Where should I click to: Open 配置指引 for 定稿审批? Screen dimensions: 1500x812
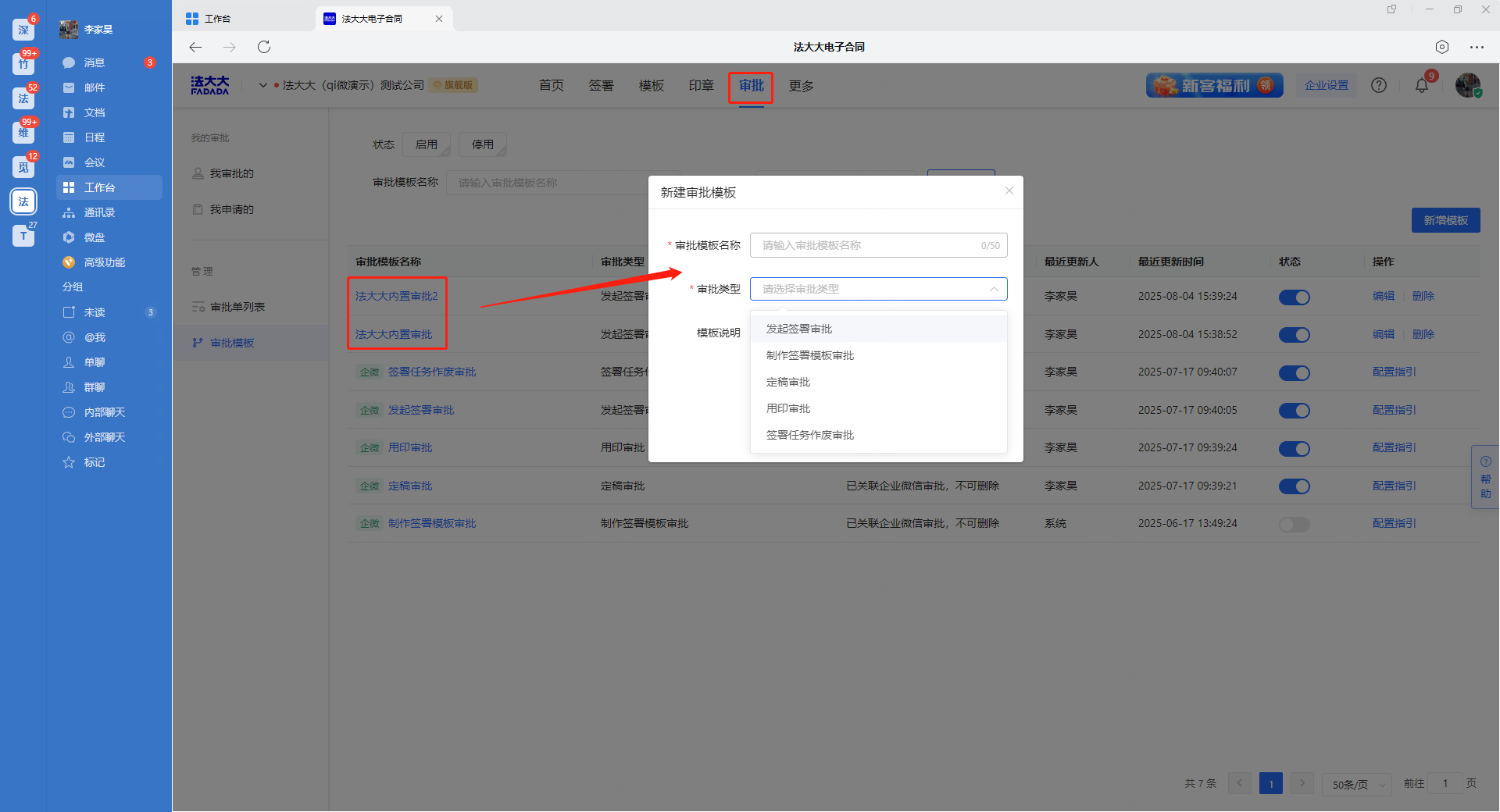click(1395, 486)
